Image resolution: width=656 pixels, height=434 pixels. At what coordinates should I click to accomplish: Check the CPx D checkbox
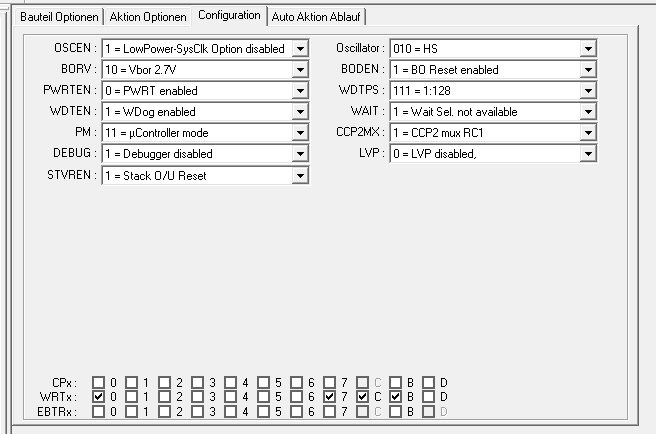coord(428,382)
